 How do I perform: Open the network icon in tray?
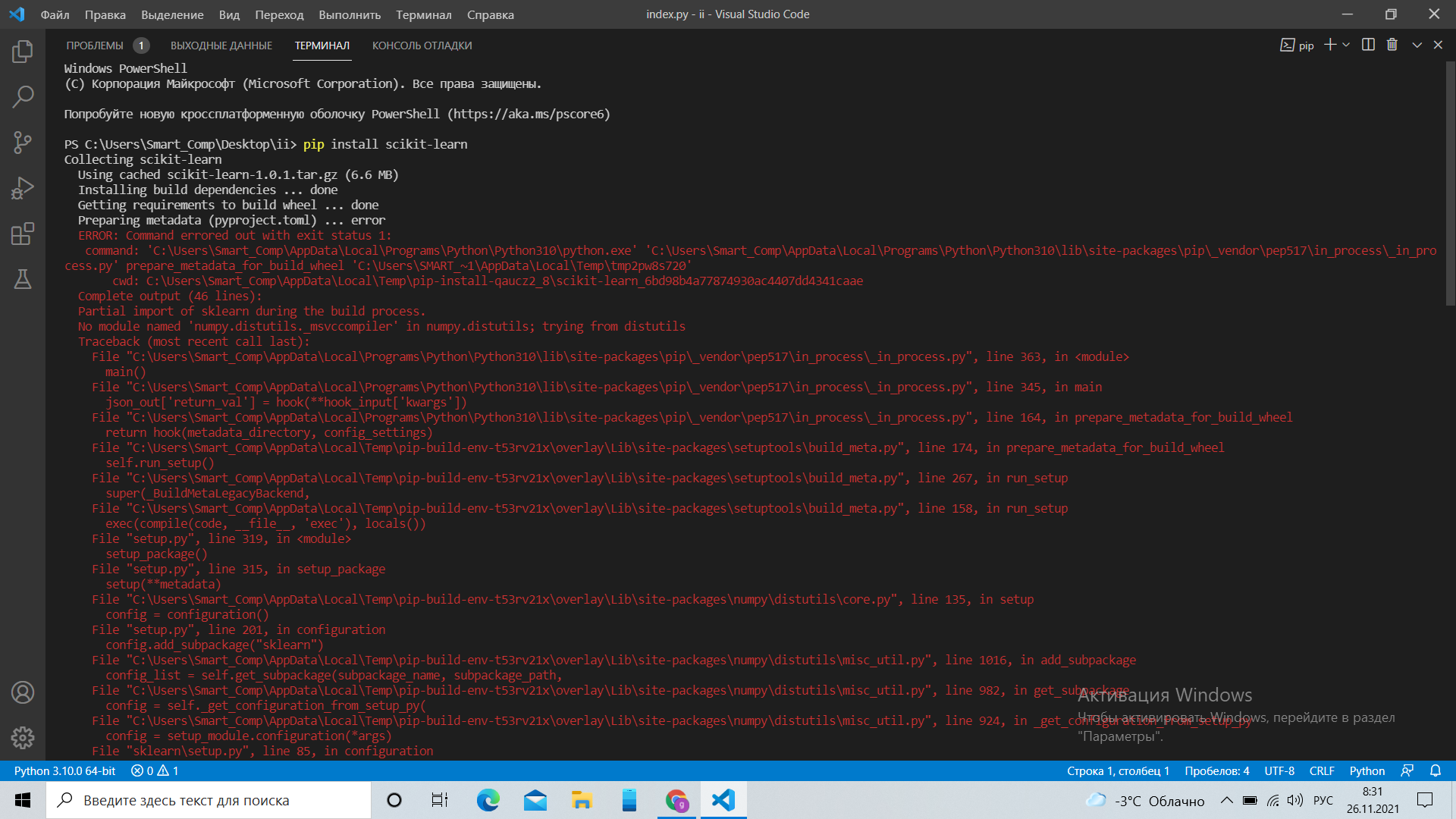point(1273,800)
